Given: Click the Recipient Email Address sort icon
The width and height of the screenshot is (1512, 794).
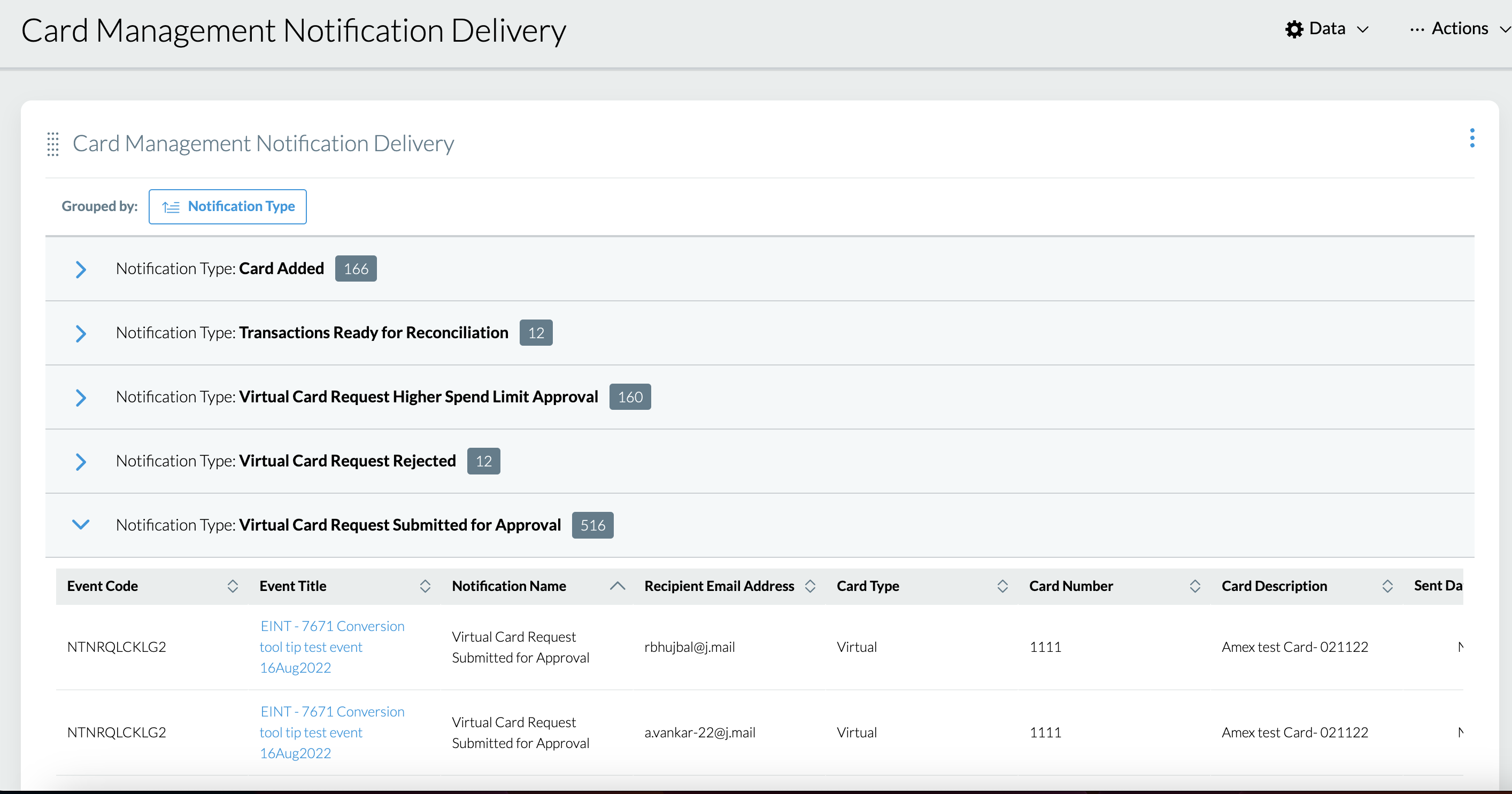Looking at the screenshot, I should pyautogui.click(x=810, y=586).
